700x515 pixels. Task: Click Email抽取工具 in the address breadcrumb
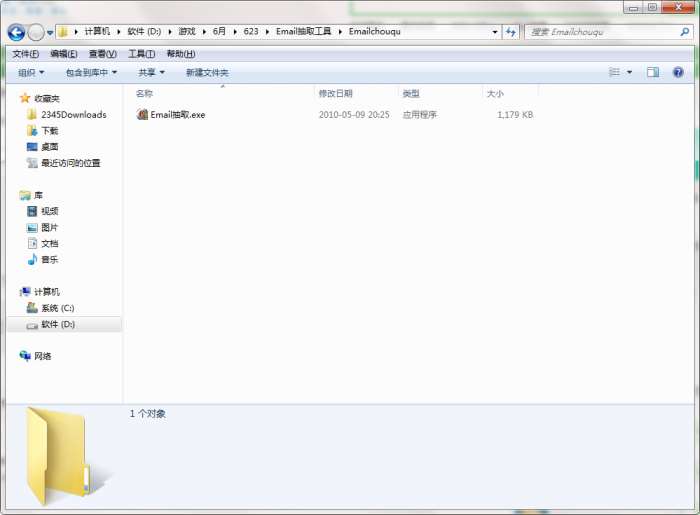click(304, 32)
